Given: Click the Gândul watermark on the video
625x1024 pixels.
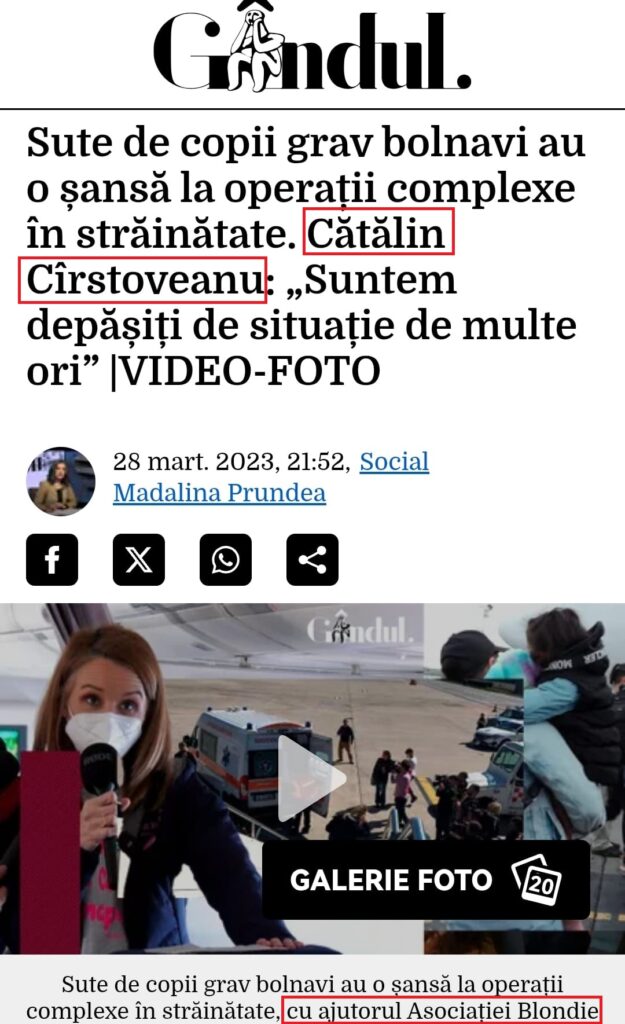Looking at the screenshot, I should tap(359, 628).
